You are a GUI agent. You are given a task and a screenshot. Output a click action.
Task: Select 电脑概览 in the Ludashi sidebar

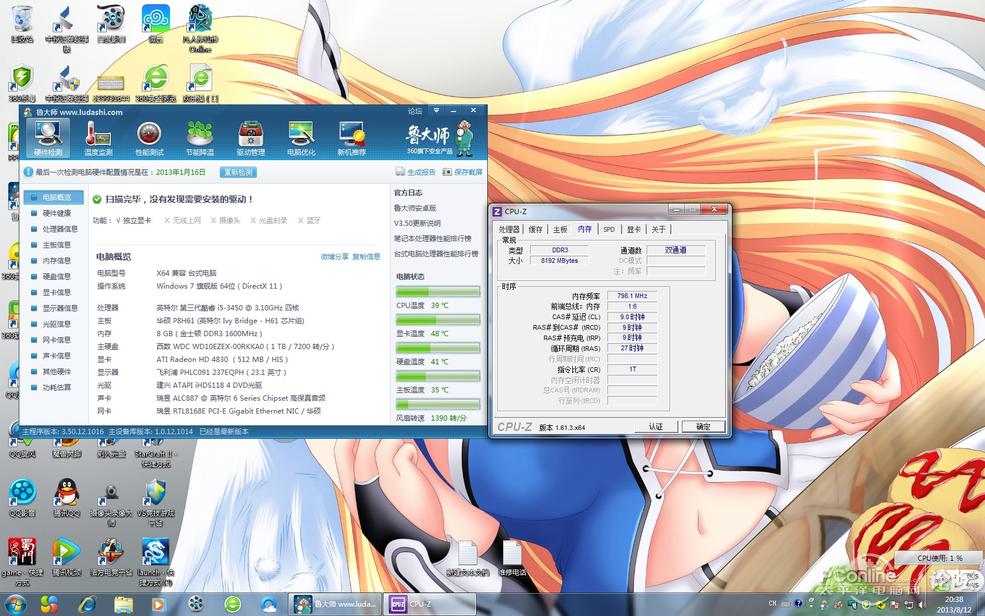tap(53, 197)
